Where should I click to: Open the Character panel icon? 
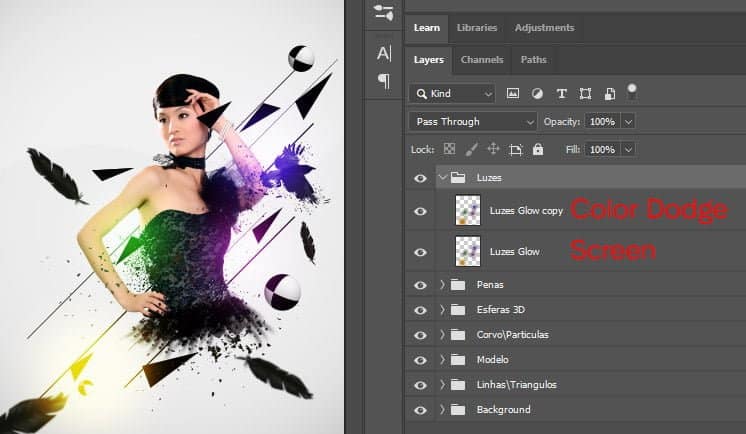(x=384, y=53)
